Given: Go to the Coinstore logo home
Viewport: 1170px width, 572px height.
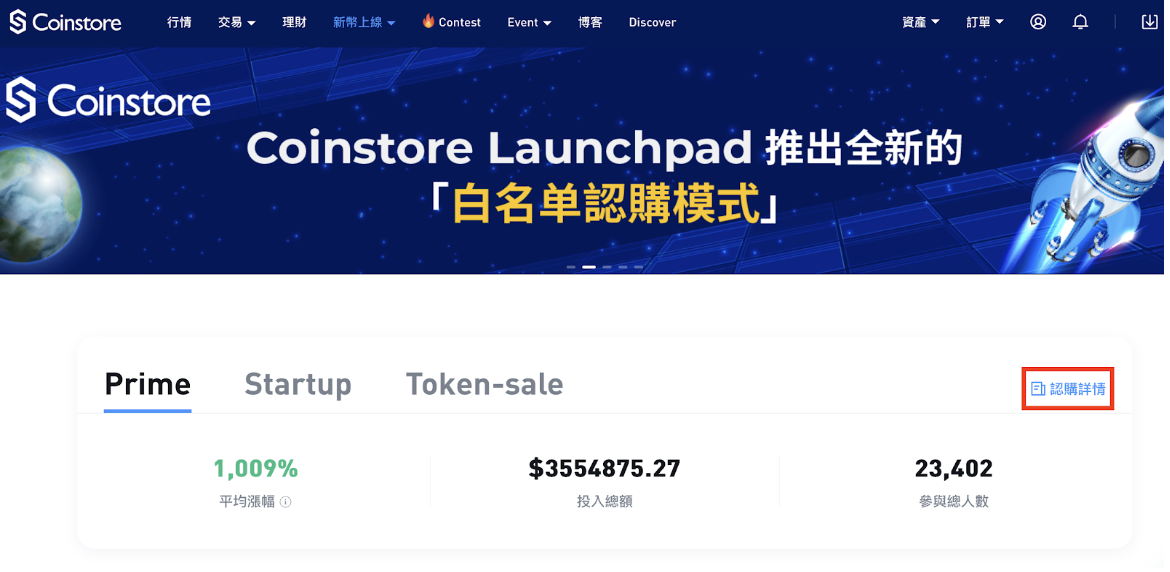Looking at the screenshot, I should (65, 22).
